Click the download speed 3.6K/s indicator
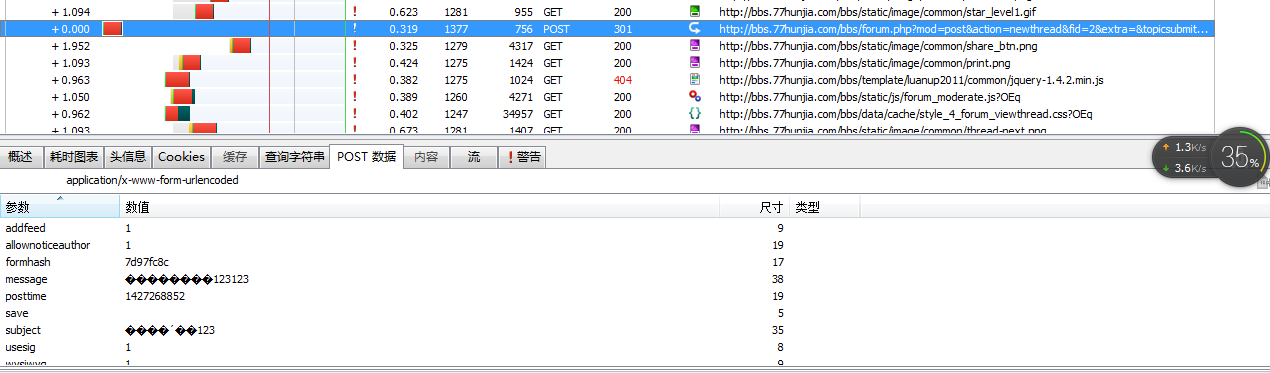This screenshot has height=373, width=1270. pos(1183,168)
